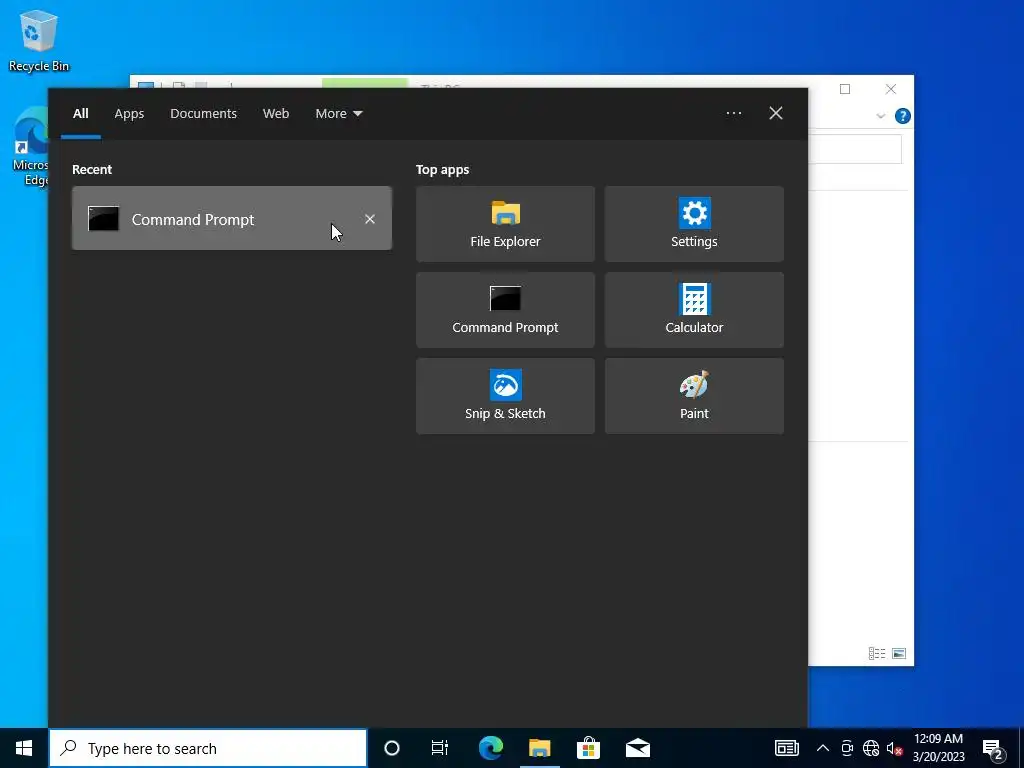Open File Explorer from Top apps
The height and width of the screenshot is (768, 1024).
point(505,224)
